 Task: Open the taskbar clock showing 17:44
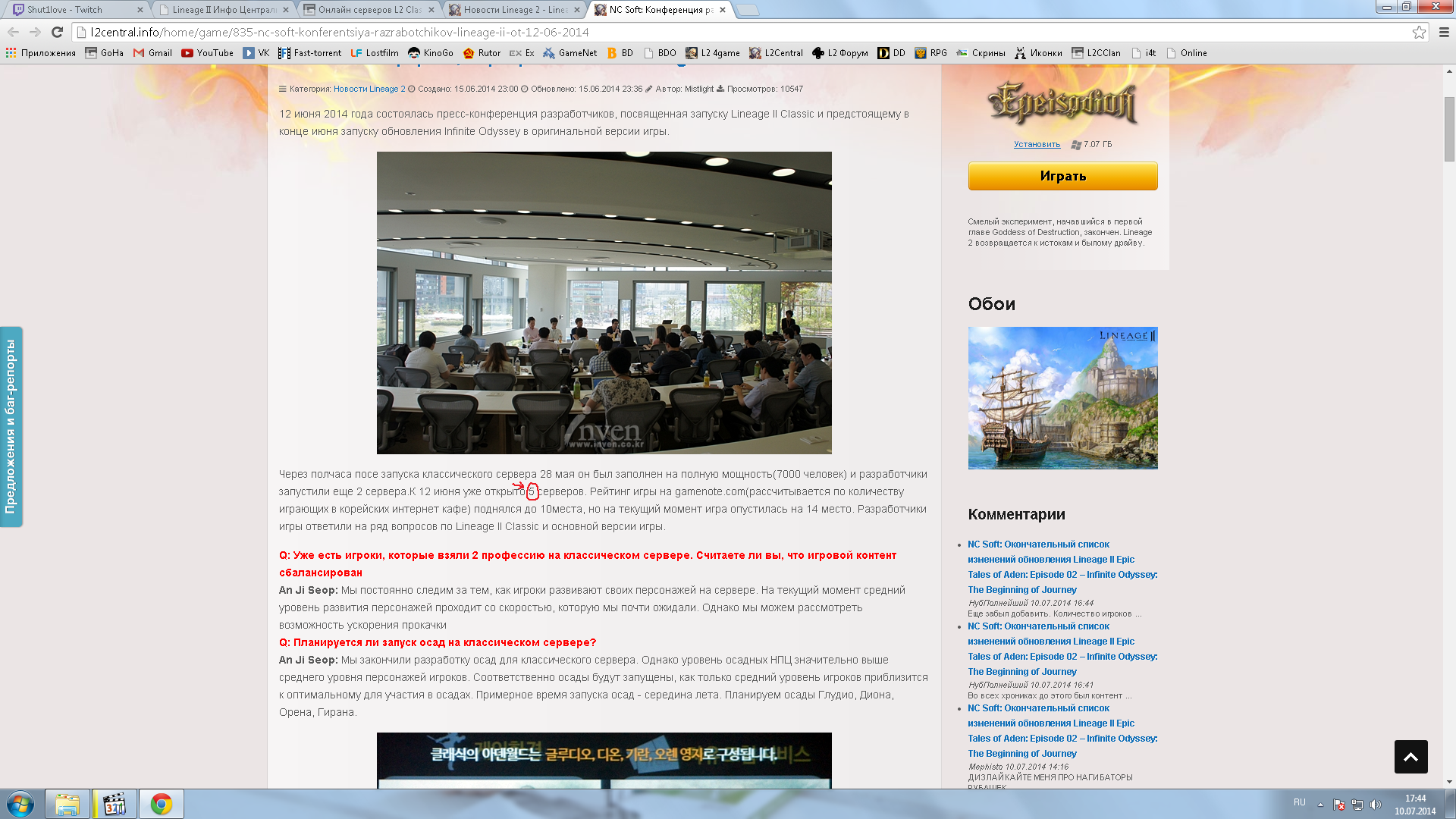1415,805
